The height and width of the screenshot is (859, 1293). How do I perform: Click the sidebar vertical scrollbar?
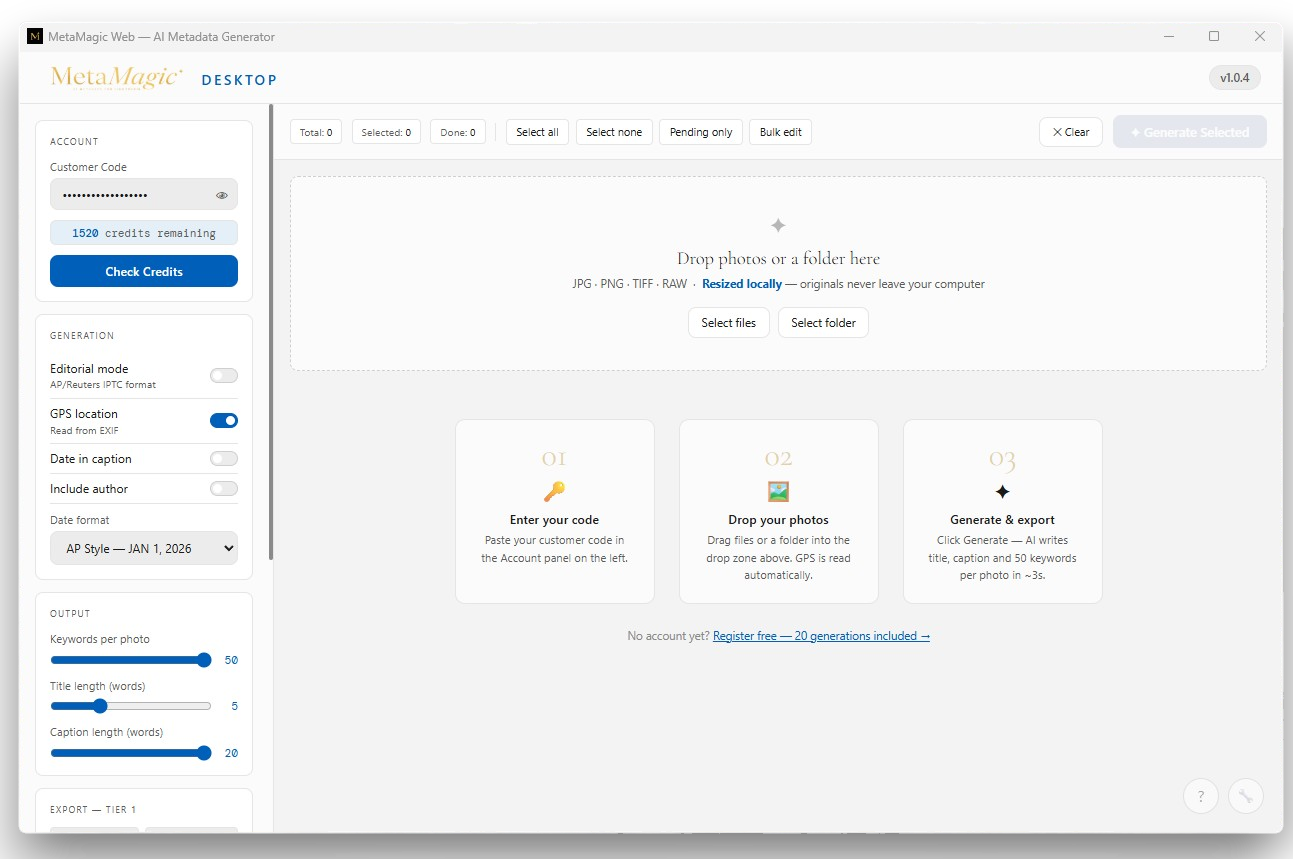pyautogui.click(x=271, y=330)
